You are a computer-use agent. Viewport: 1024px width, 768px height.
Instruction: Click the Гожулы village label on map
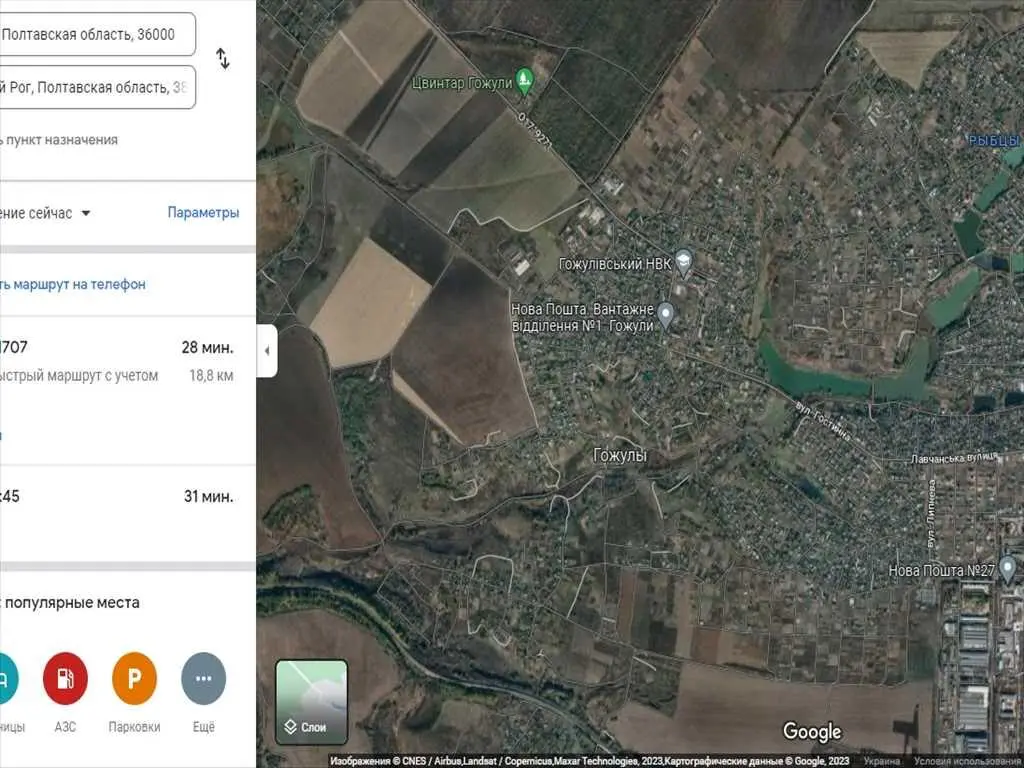[x=620, y=455]
